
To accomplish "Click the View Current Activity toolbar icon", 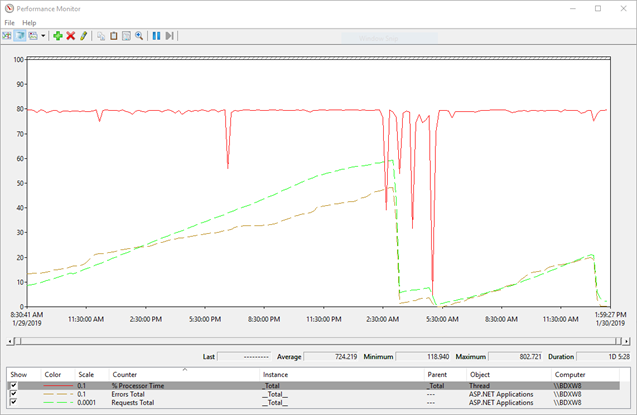I will [x=7, y=36].
